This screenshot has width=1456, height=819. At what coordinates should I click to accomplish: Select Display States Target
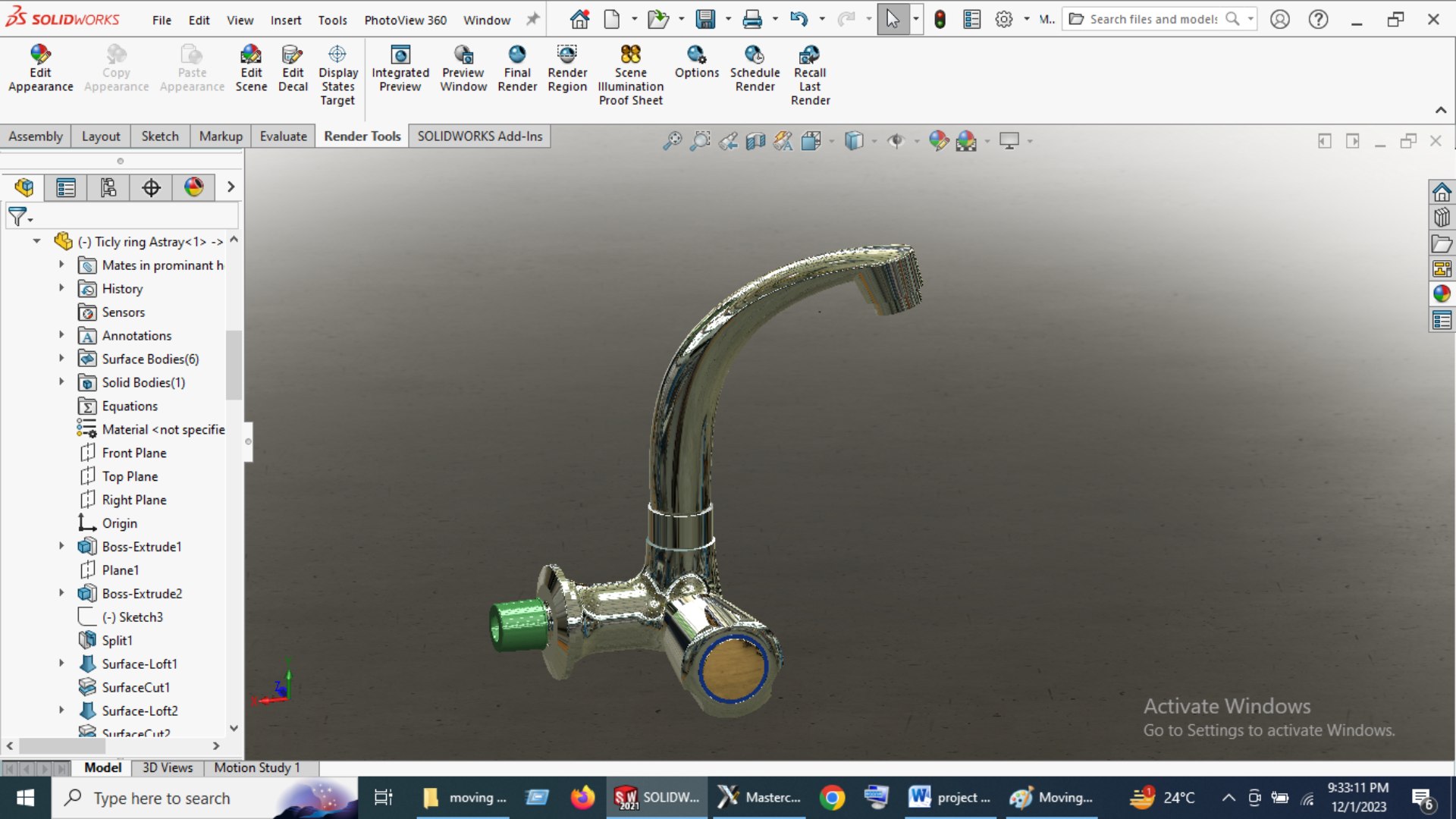tap(337, 75)
